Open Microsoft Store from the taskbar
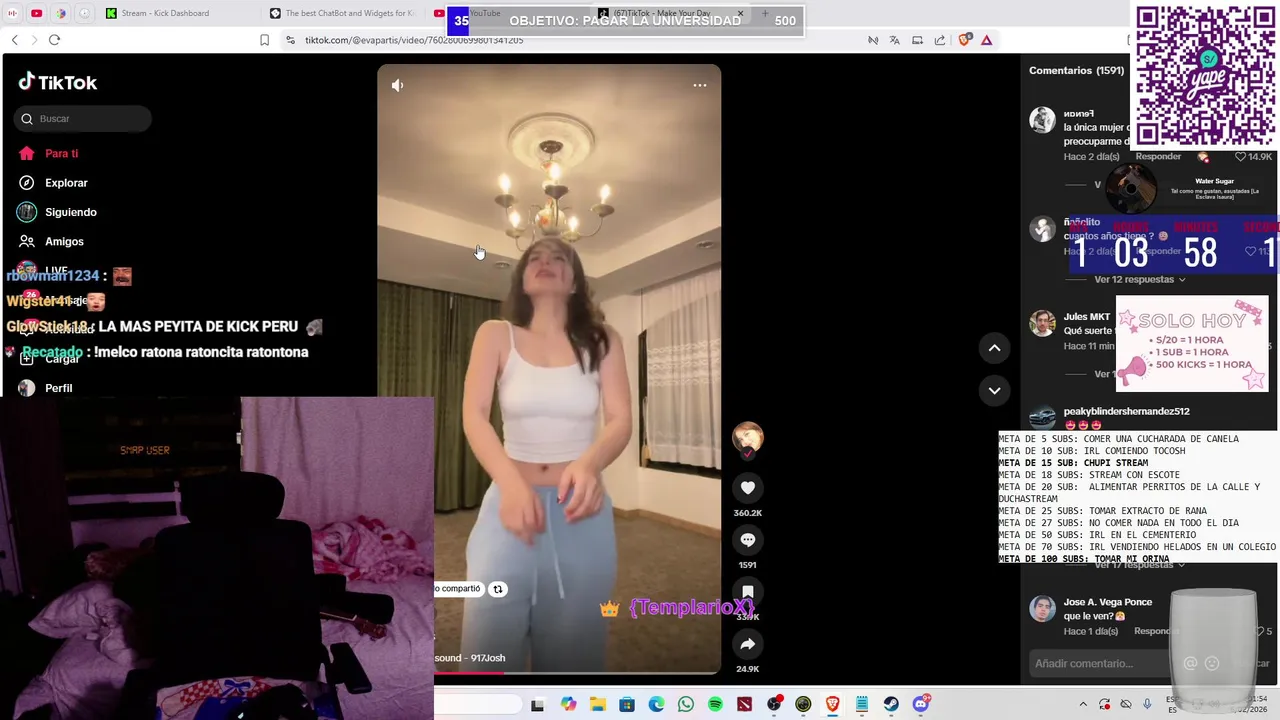 pyautogui.click(x=627, y=705)
